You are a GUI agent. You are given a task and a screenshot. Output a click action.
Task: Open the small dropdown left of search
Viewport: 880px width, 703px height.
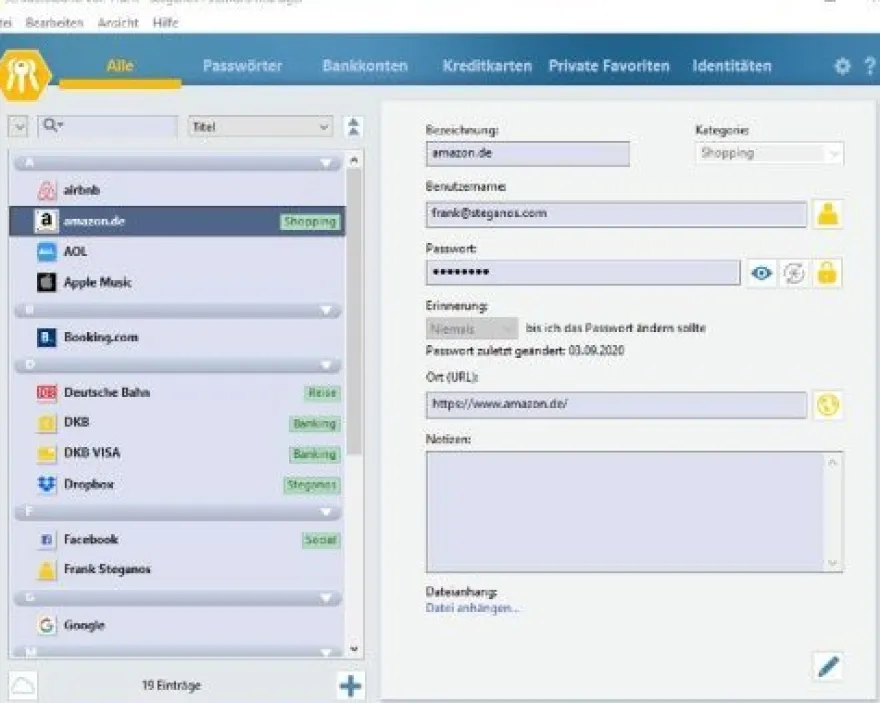pos(19,127)
